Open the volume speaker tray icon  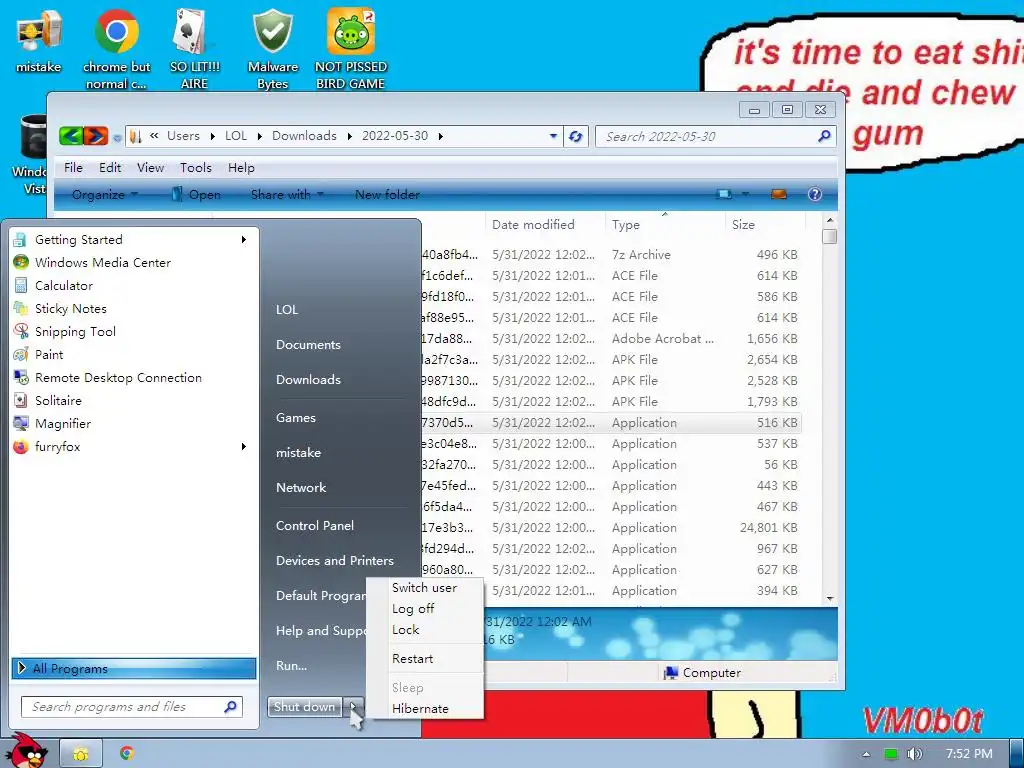(x=914, y=754)
